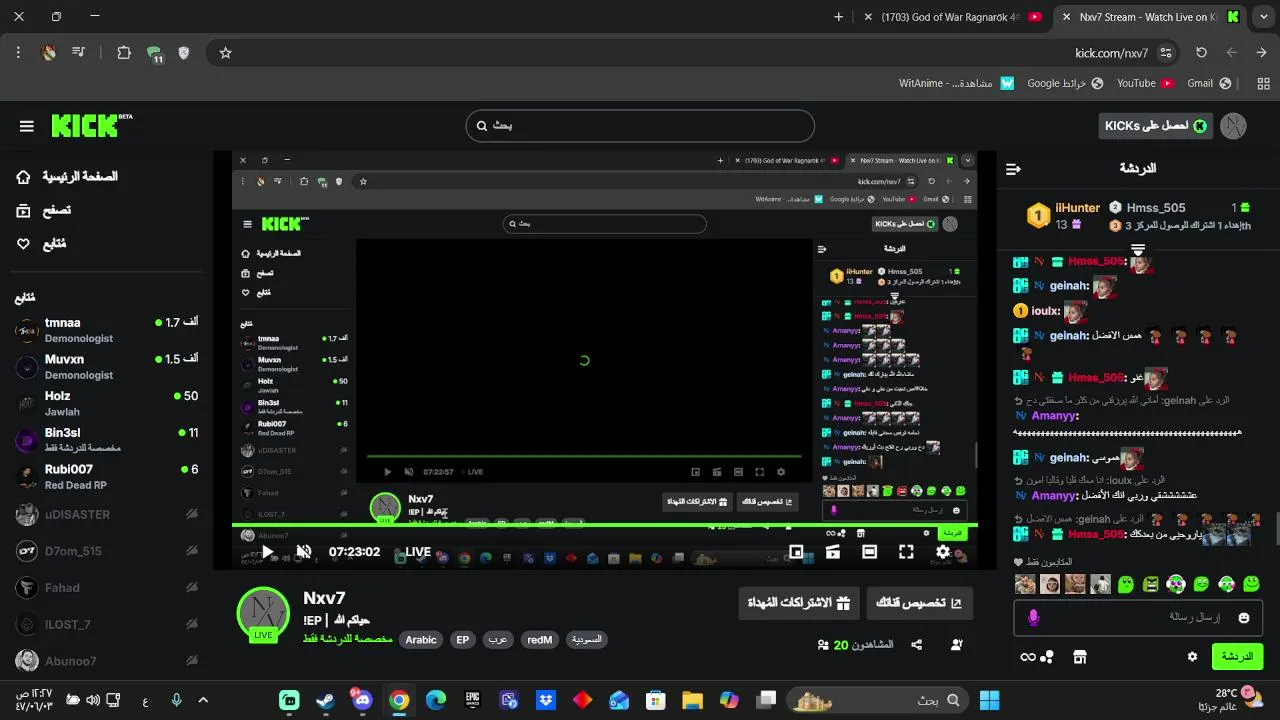Open Steam from the taskbar

coord(326,700)
